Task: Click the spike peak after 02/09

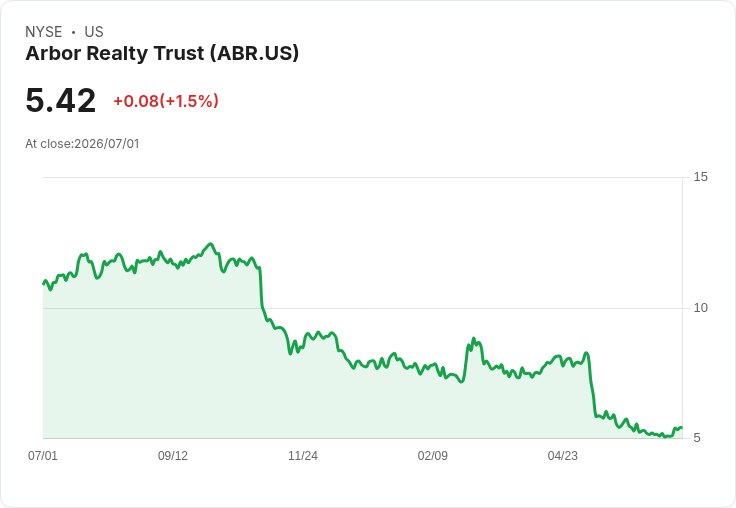Action: (x=473, y=338)
